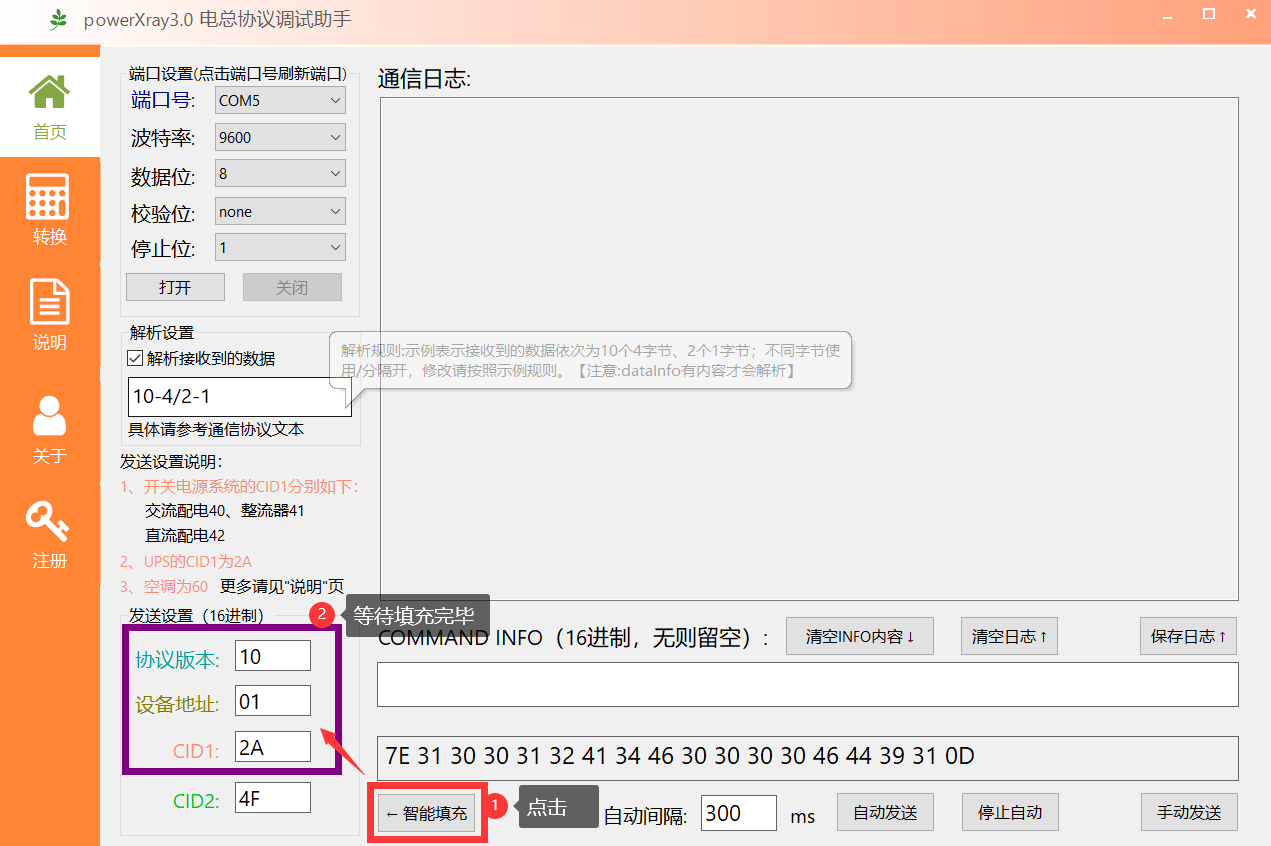
Task: Focus the 设备地址 input field
Action: (x=273, y=701)
